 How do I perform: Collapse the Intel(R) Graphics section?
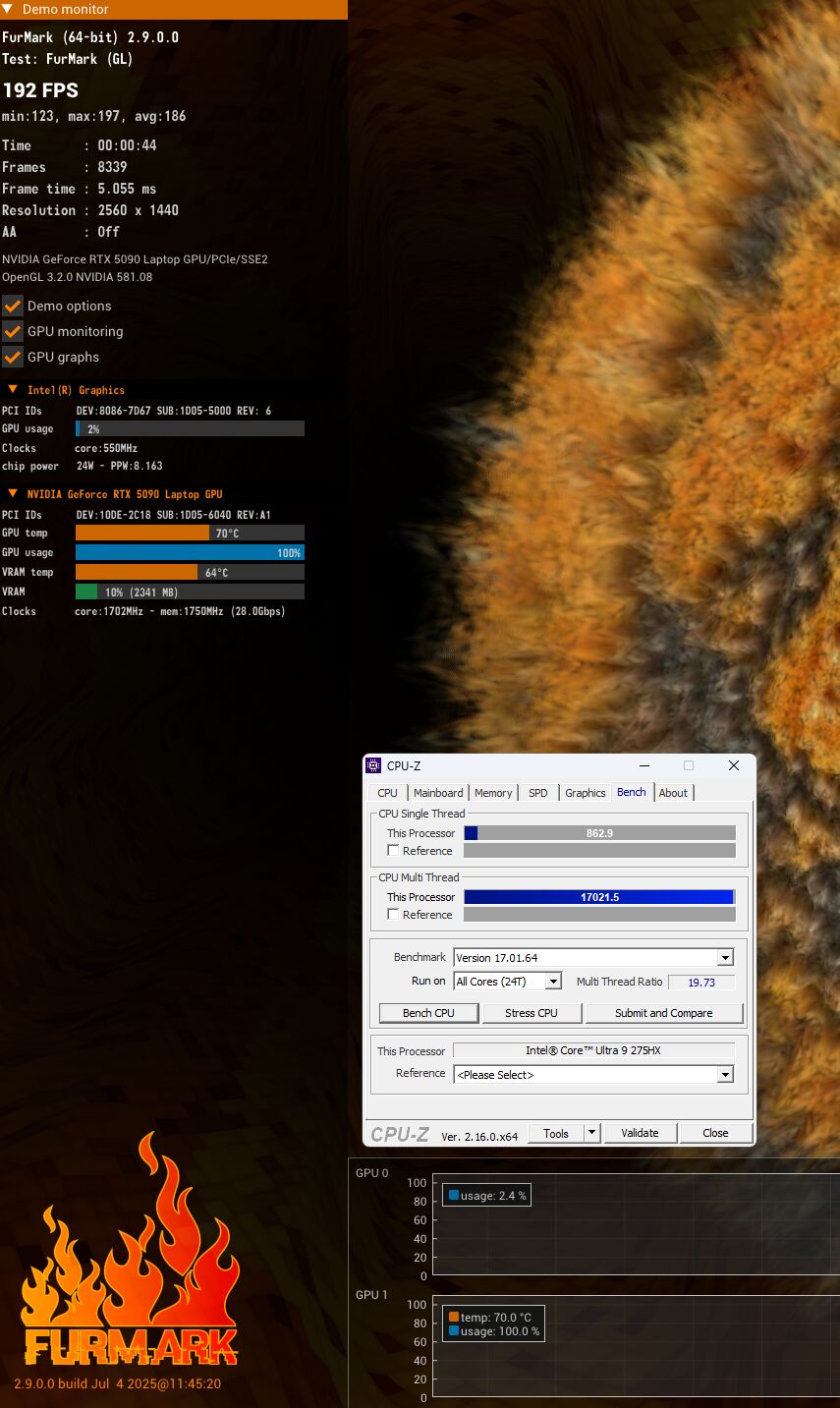click(13, 390)
